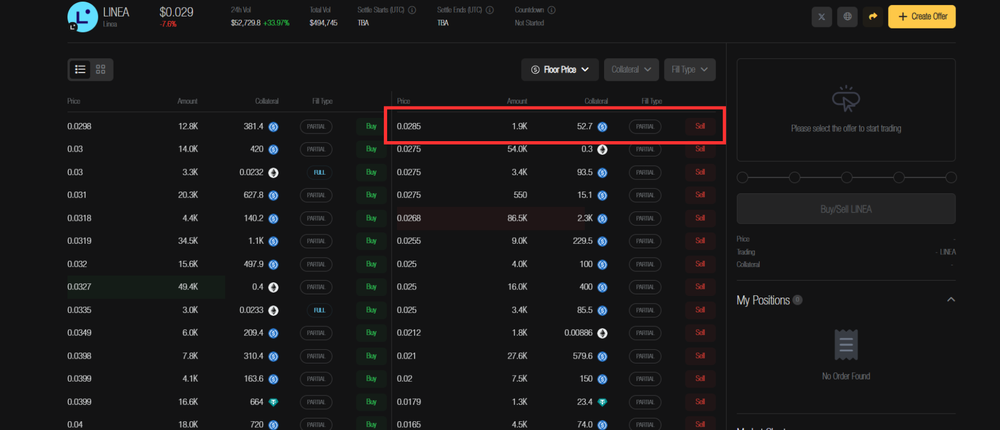Click the share arrow icon

tap(873, 17)
